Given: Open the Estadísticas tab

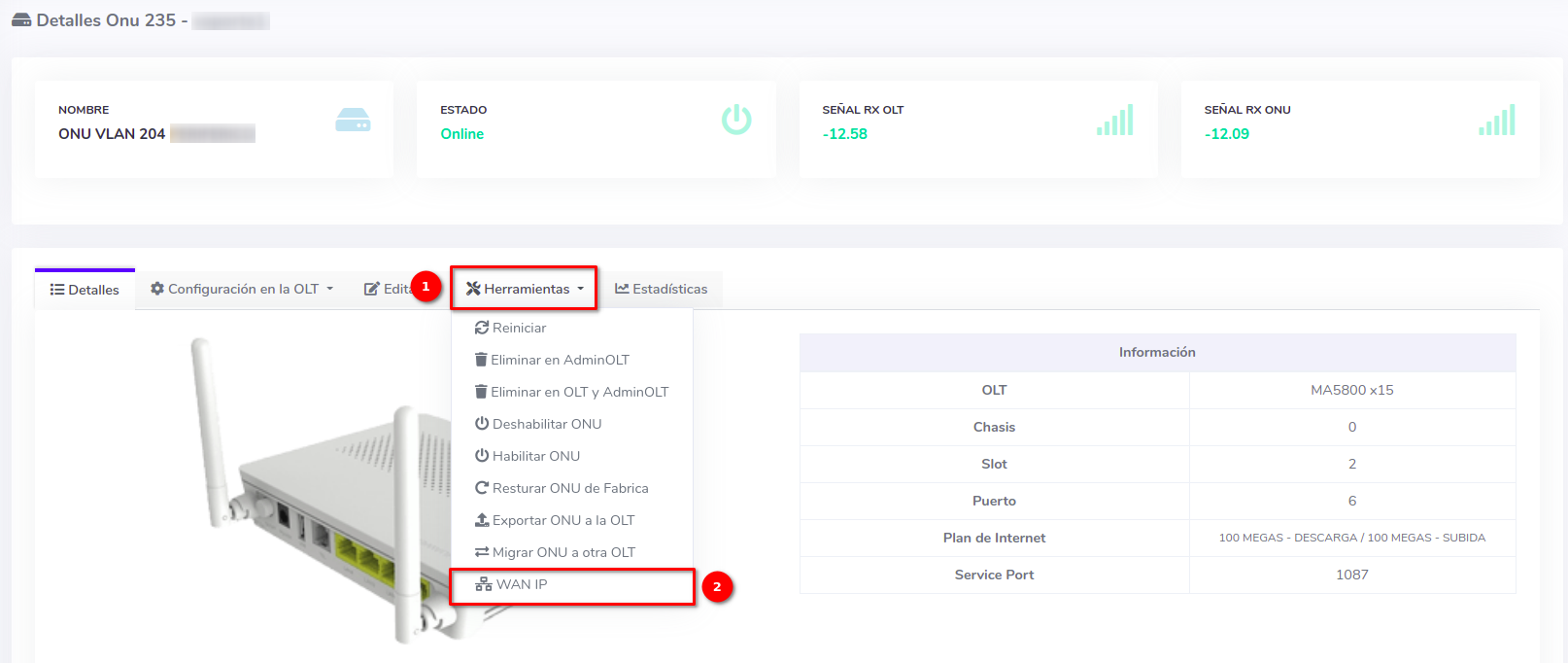Looking at the screenshot, I should pyautogui.click(x=661, y=289).
